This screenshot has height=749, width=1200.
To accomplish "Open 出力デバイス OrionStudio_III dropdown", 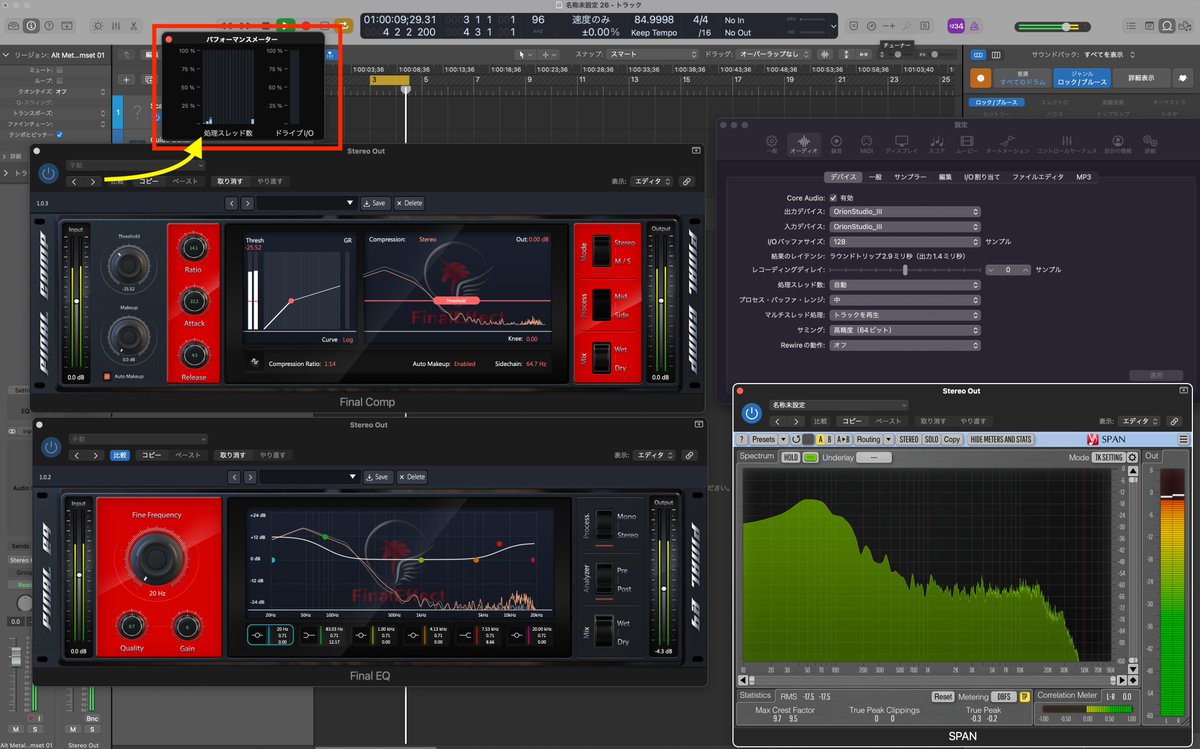I will (905, 212).
